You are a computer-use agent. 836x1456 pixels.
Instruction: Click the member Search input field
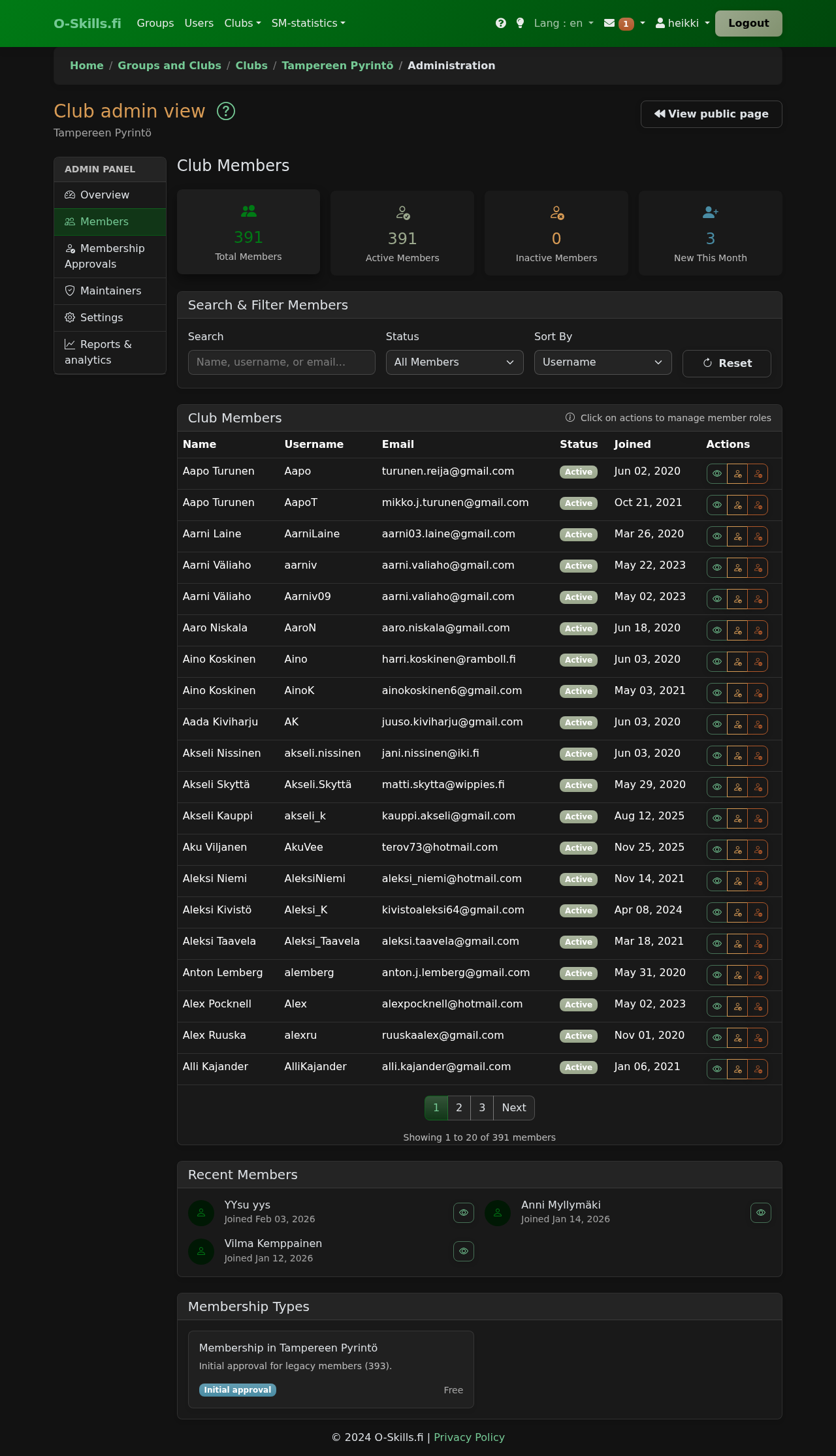(x=281, y=362)
